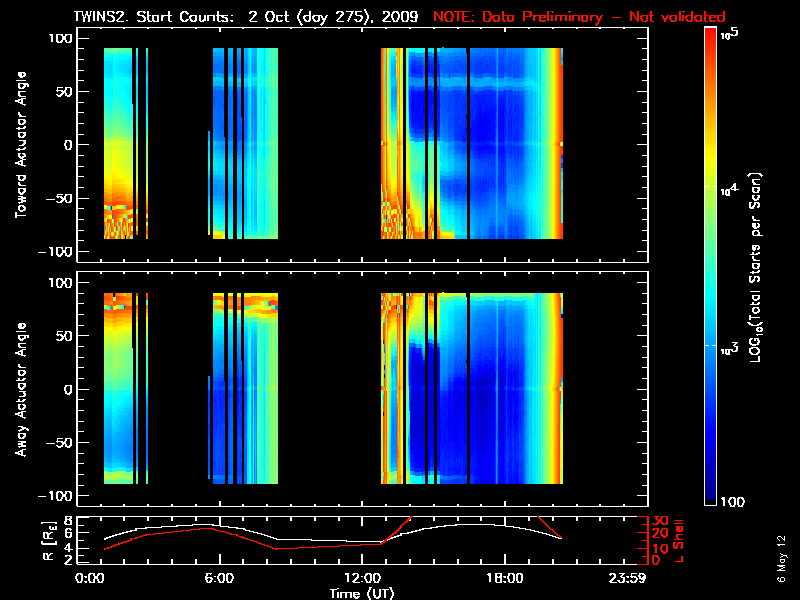Click the 'Away Actuator Angle' axis label
The width and height of the screenshot is (800, 600).
click(x=20, y=389)
